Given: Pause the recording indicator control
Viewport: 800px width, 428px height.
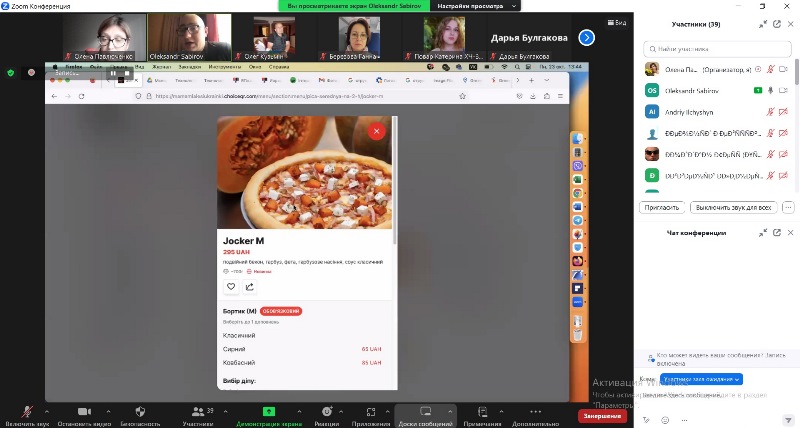Looking at the screenshot, I should pyautogui.click(x=113, y=73).
